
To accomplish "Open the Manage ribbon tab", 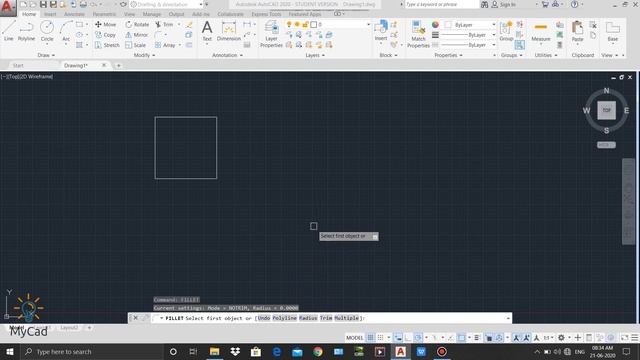I will (x=151, y=14).
